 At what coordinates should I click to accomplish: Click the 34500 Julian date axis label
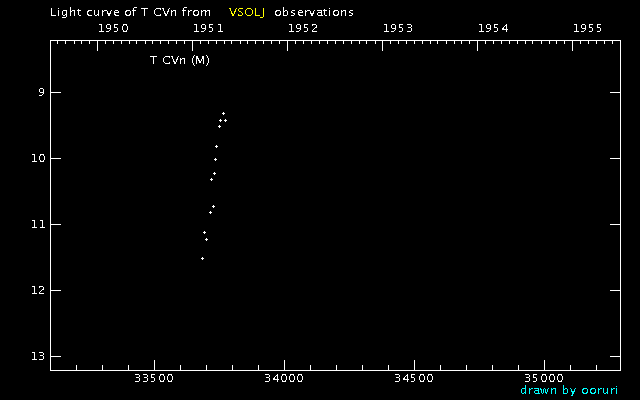click(413, 379)
